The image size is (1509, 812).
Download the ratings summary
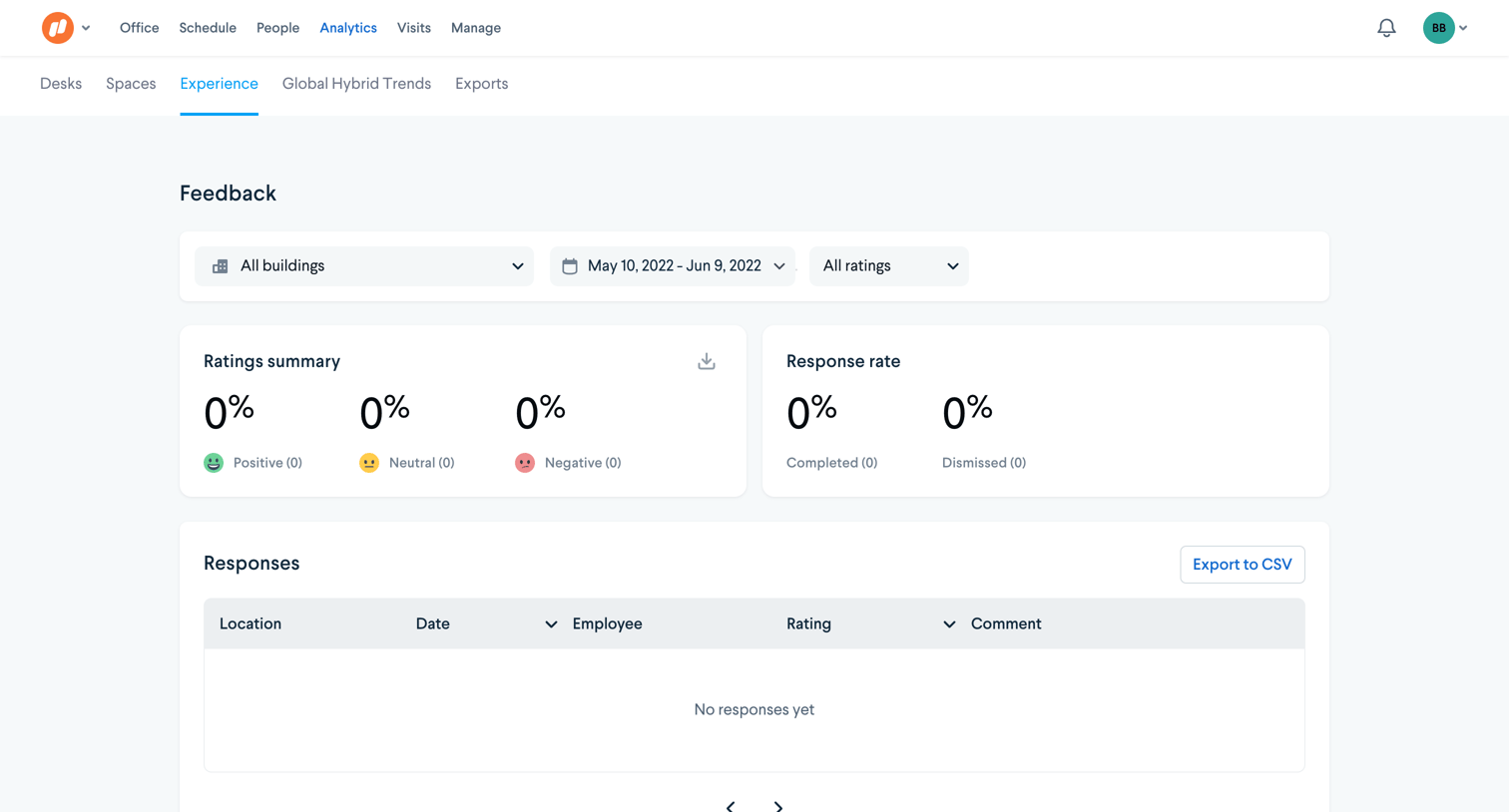tap(707, 361)
